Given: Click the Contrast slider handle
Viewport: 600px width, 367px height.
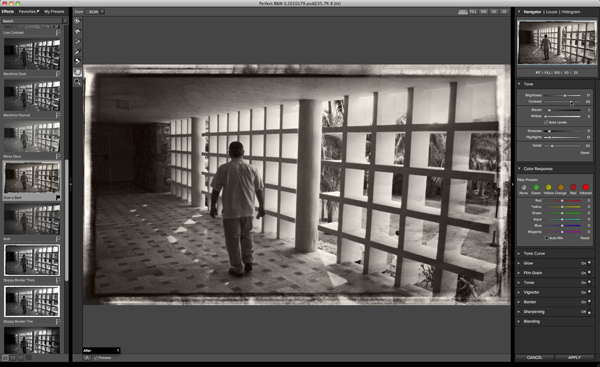Looking at the screenshot, I should (571, 102).
